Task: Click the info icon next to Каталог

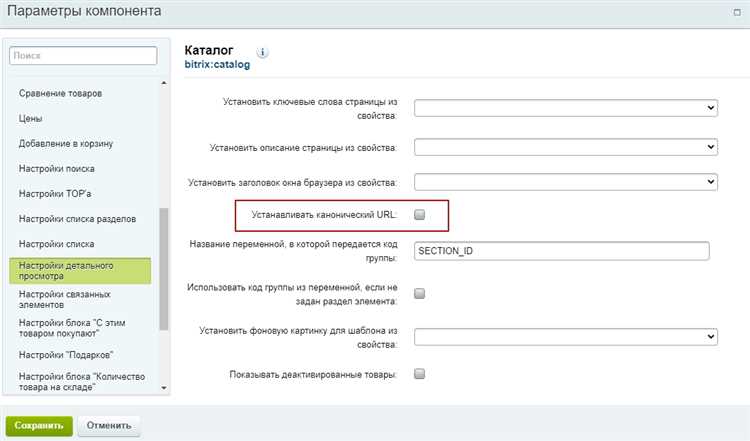Action: (262, 53)
